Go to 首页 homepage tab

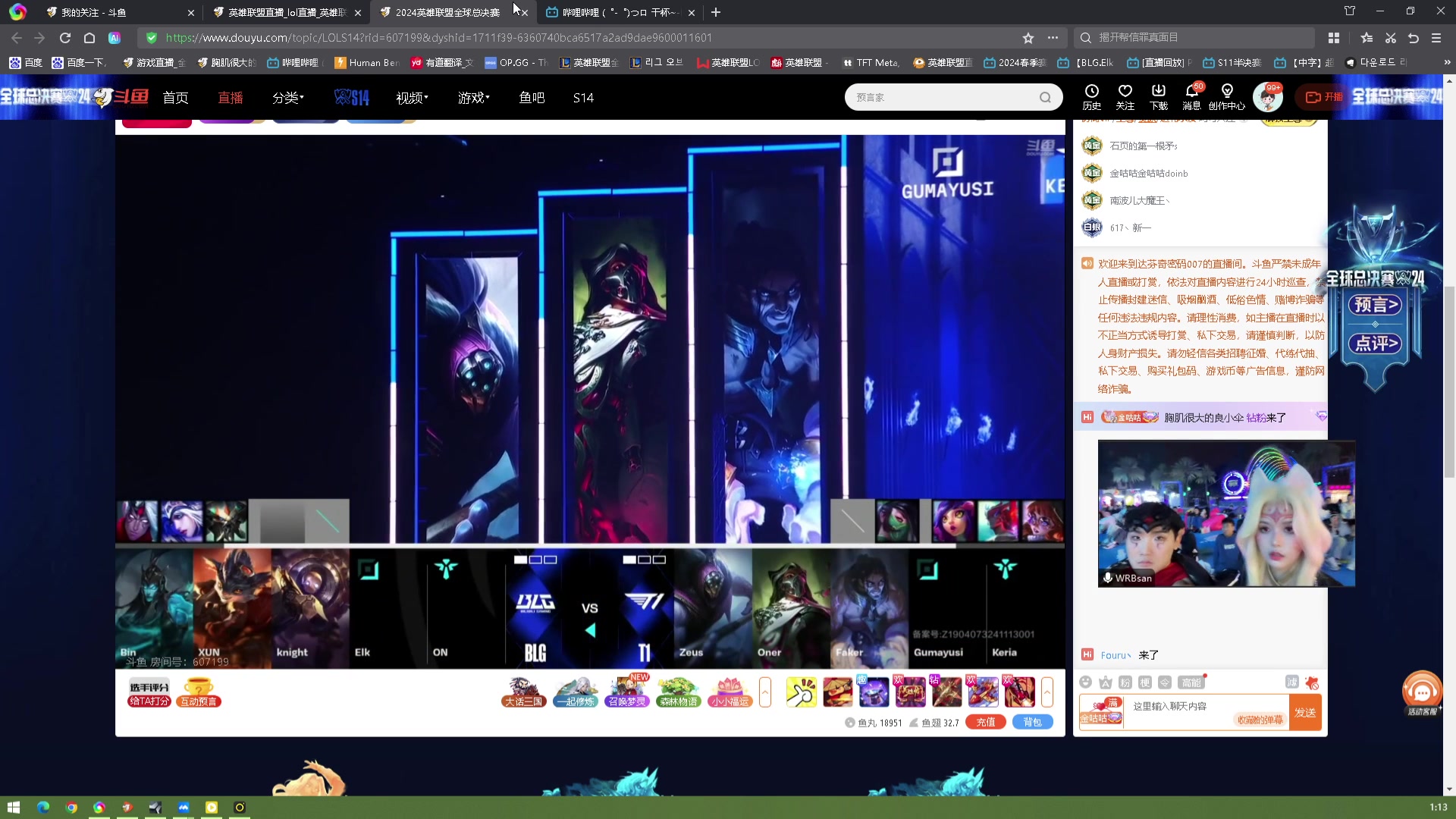[x=175, y=98]
